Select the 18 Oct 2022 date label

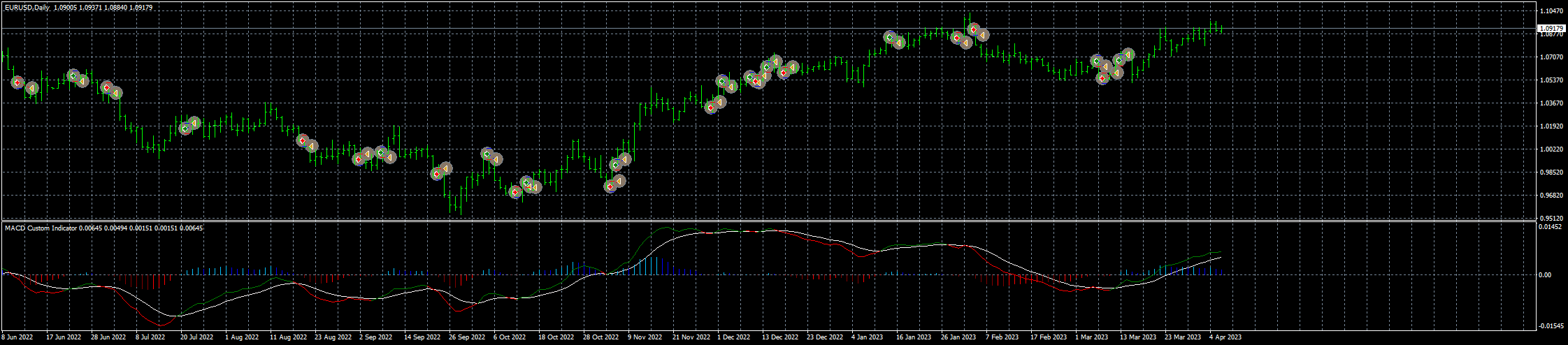[557, 337]
